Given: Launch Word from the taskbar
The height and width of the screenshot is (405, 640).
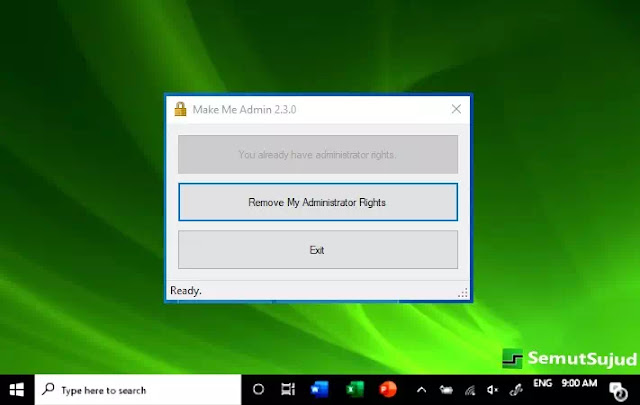Looking at the screenshot, I should [319, 389].
